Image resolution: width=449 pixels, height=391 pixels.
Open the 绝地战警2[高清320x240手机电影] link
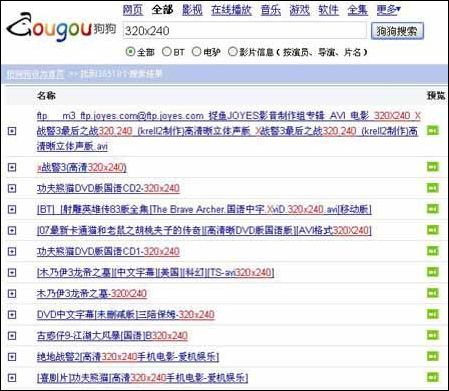128,357
